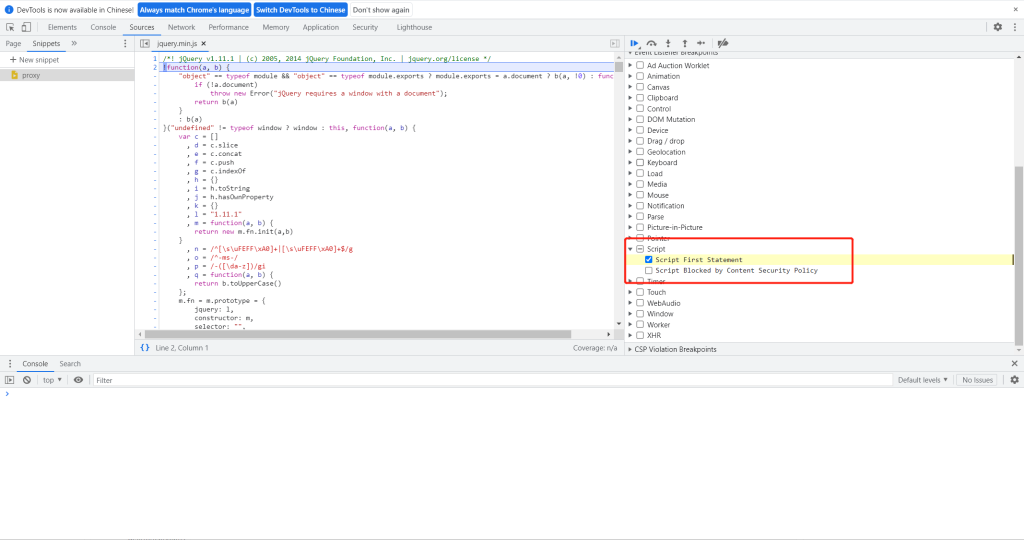Switch to the Network tab

coord(181,27)
